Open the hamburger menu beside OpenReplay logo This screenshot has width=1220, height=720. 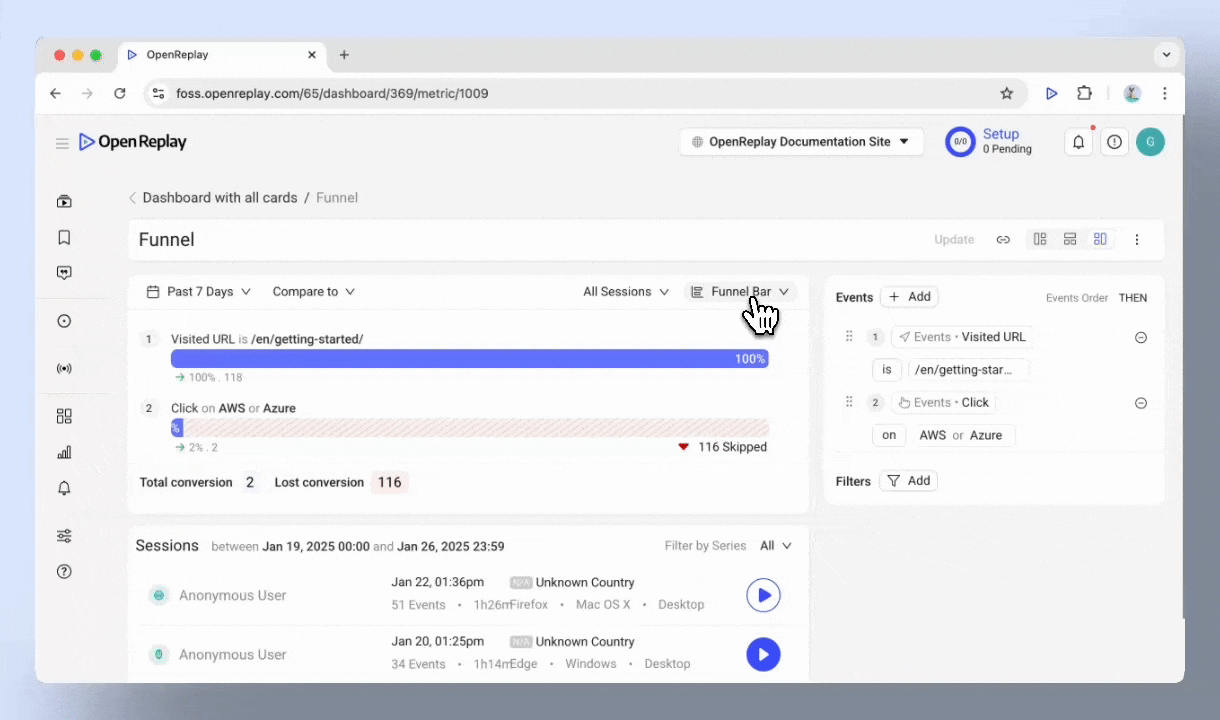(x=62, y=143)
